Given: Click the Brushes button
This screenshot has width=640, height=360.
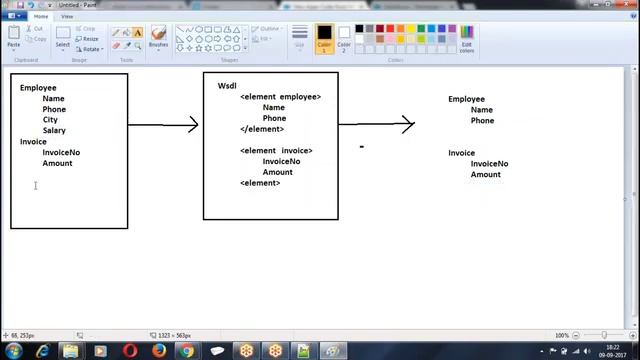Looking at the screenshot, I should pyautogui.click(x=158, y=33).
